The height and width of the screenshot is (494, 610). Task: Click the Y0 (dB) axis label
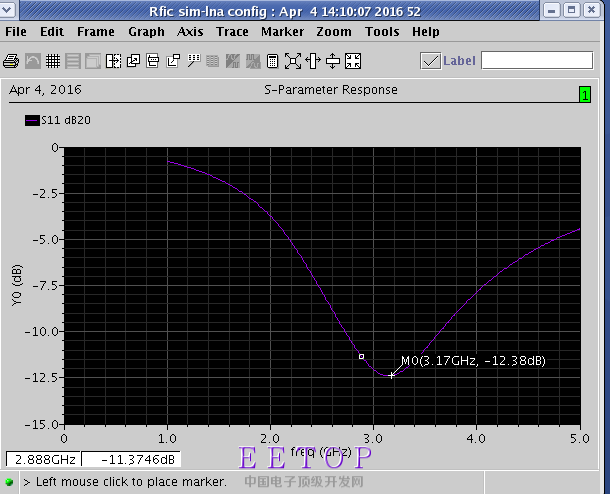[x=17, y=286]
